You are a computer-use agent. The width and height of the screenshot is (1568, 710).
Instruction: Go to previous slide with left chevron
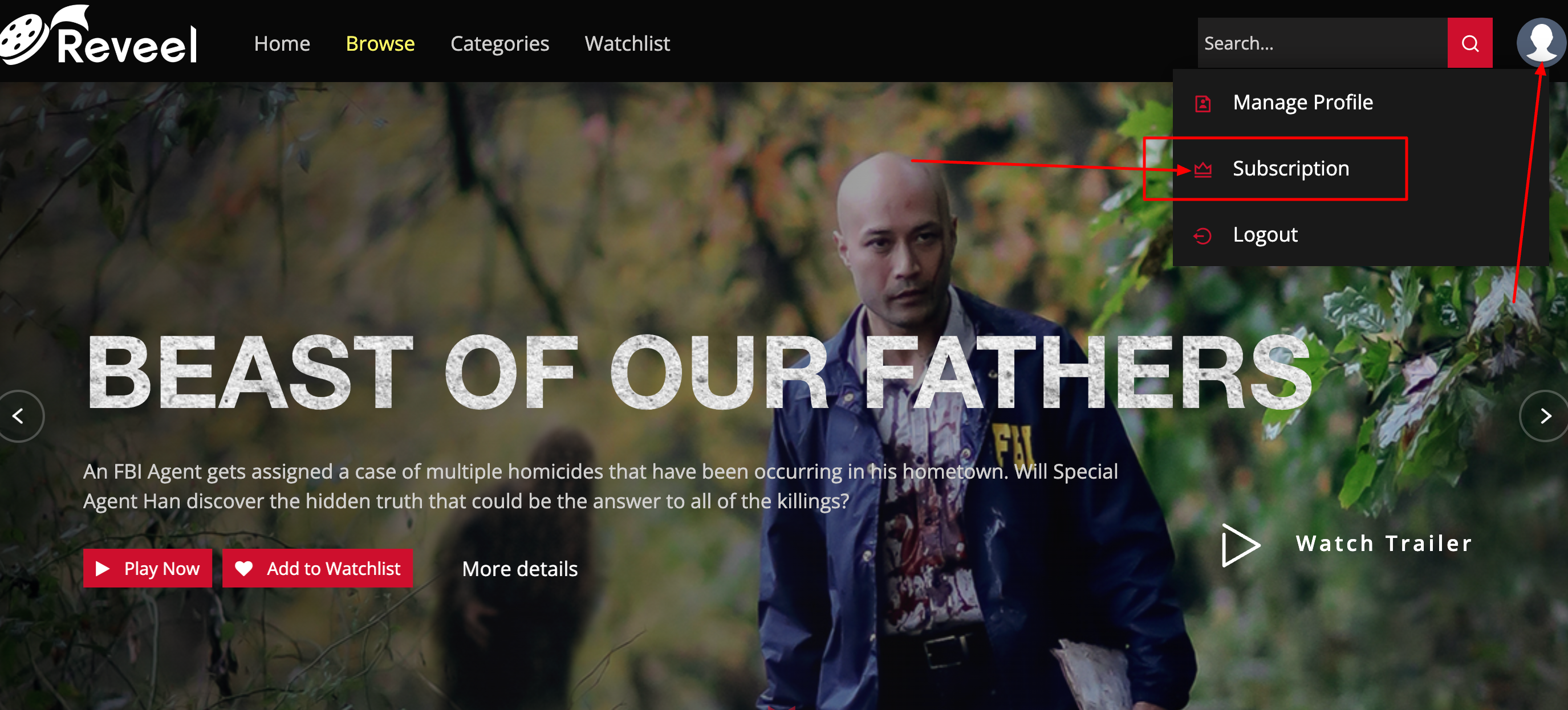pos(19,416)
